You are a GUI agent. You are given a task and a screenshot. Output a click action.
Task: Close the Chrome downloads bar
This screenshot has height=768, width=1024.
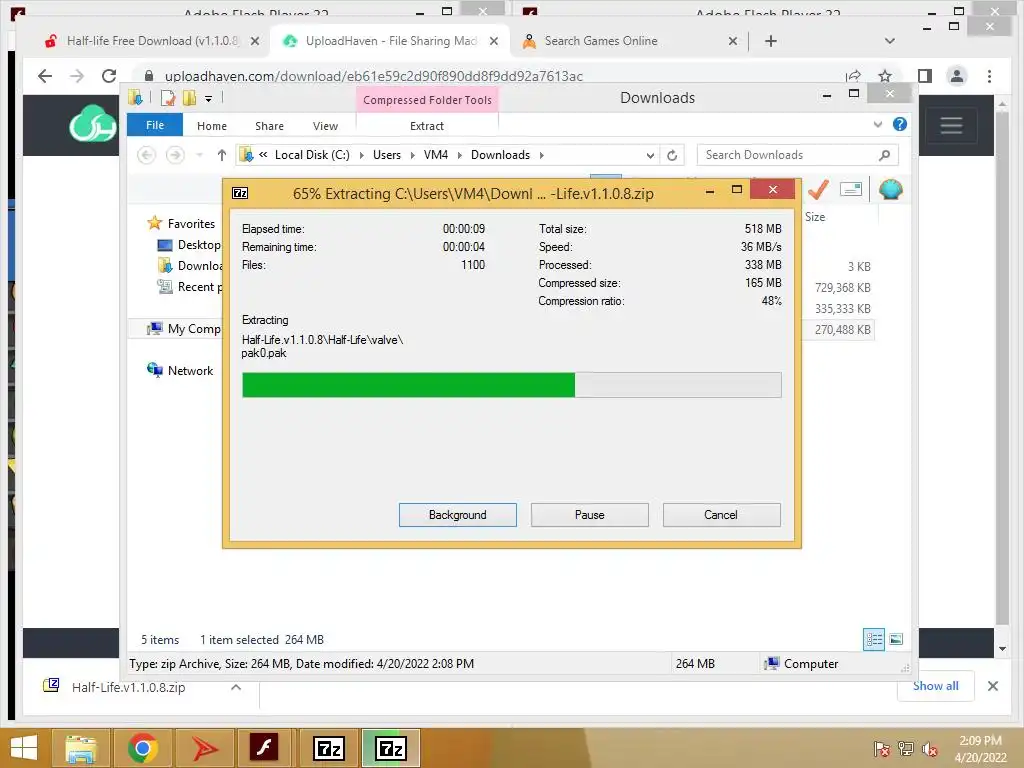coord(993,686)
